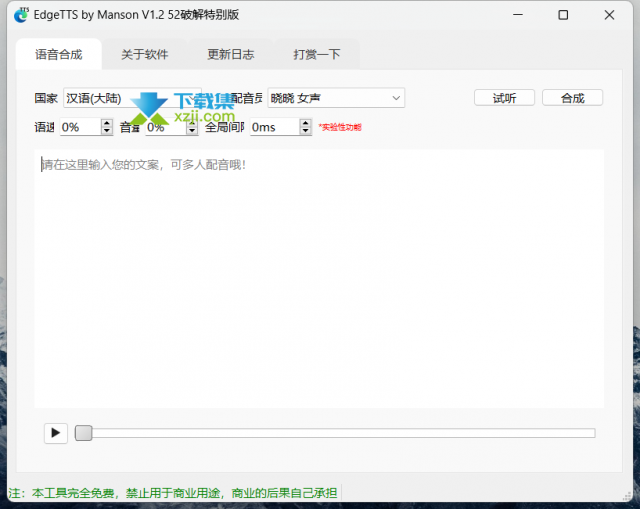Open the 打赏一下 tab
Screen dimensions: 640x509
[317, 54]
